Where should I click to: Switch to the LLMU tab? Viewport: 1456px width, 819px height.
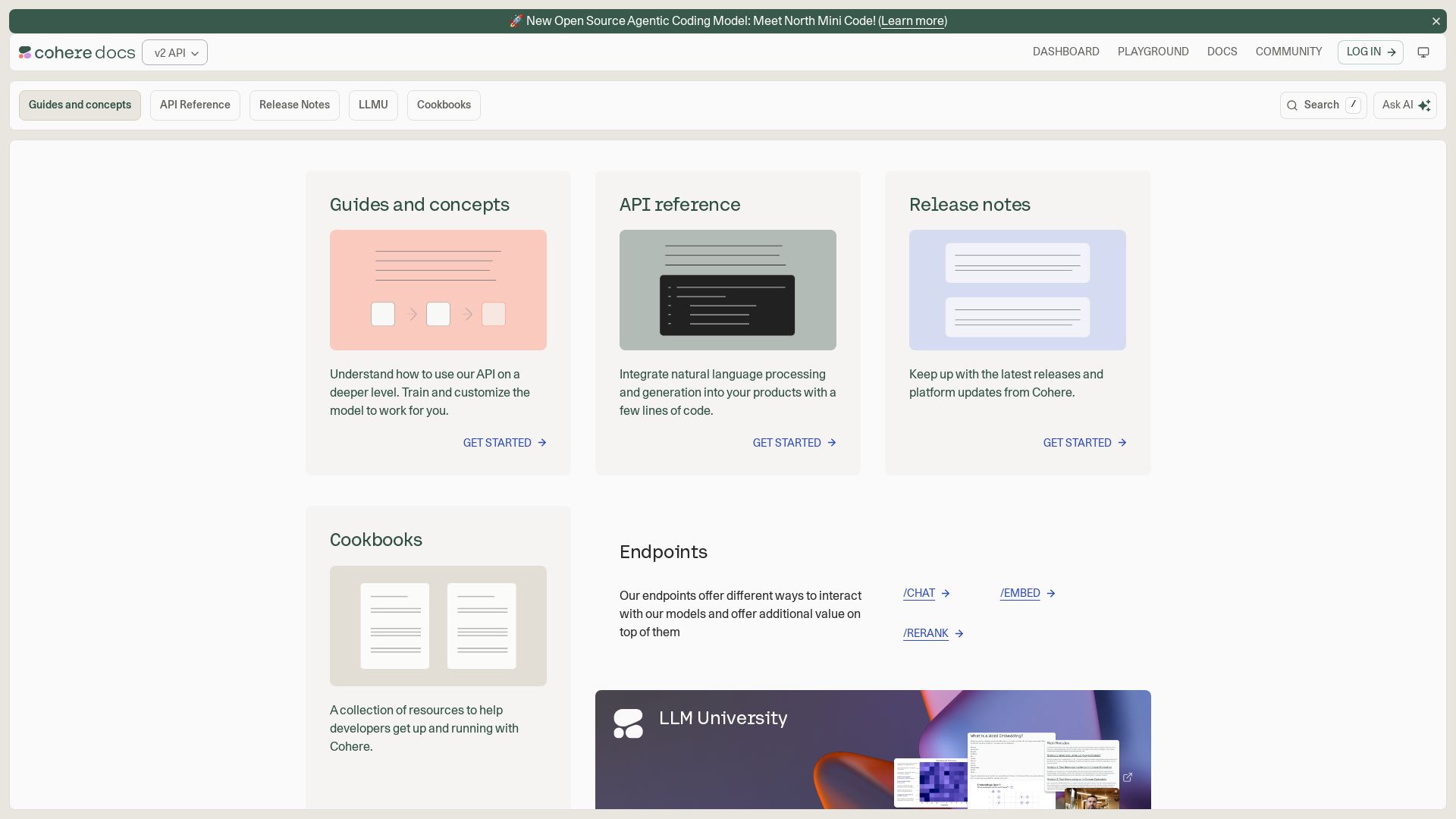pos(373,105)
